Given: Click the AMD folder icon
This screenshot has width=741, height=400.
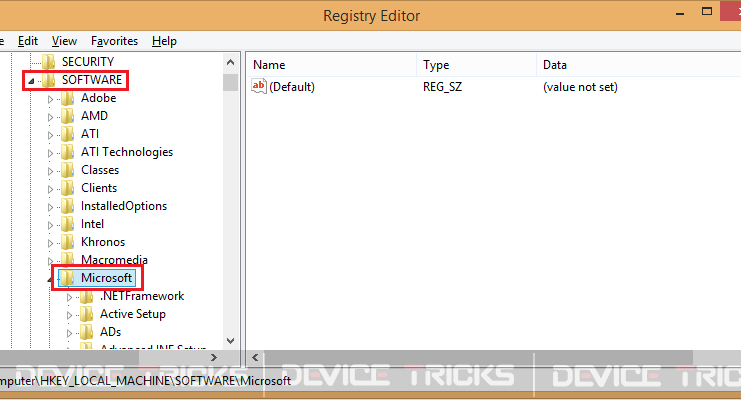Looking at the screenshot, I should point(68,116).
